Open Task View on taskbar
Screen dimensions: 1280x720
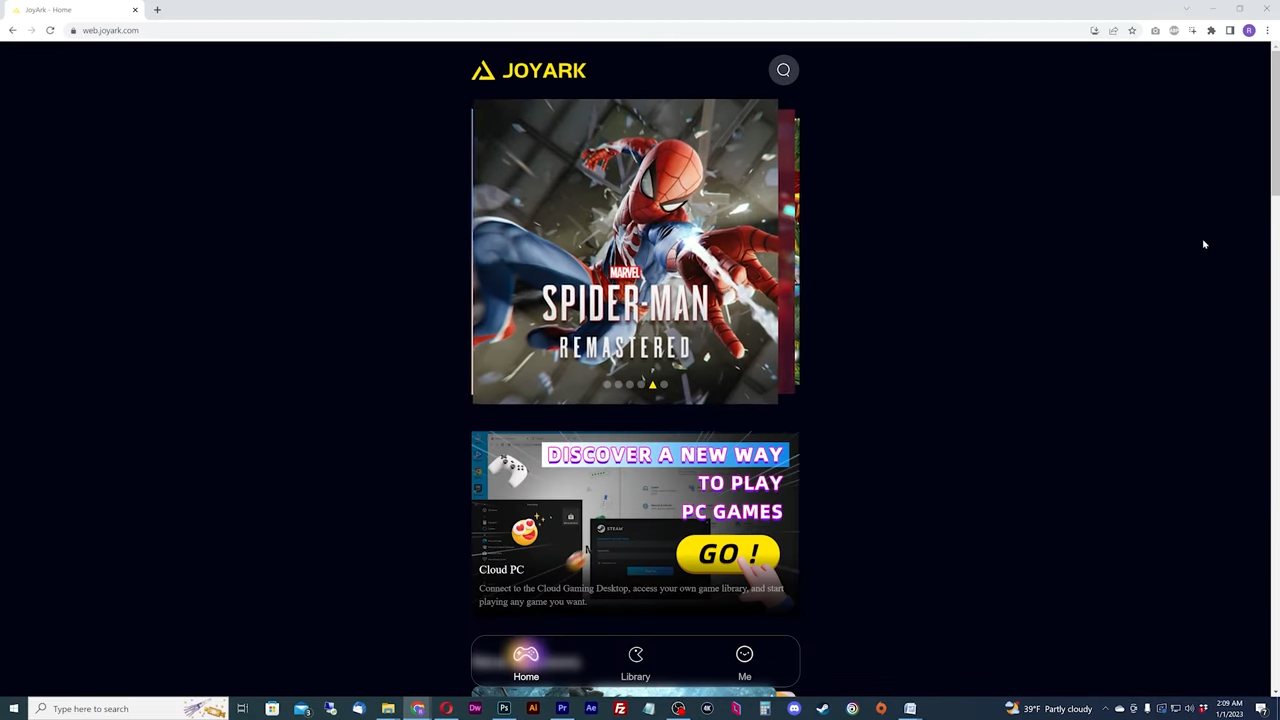(242, 709)
